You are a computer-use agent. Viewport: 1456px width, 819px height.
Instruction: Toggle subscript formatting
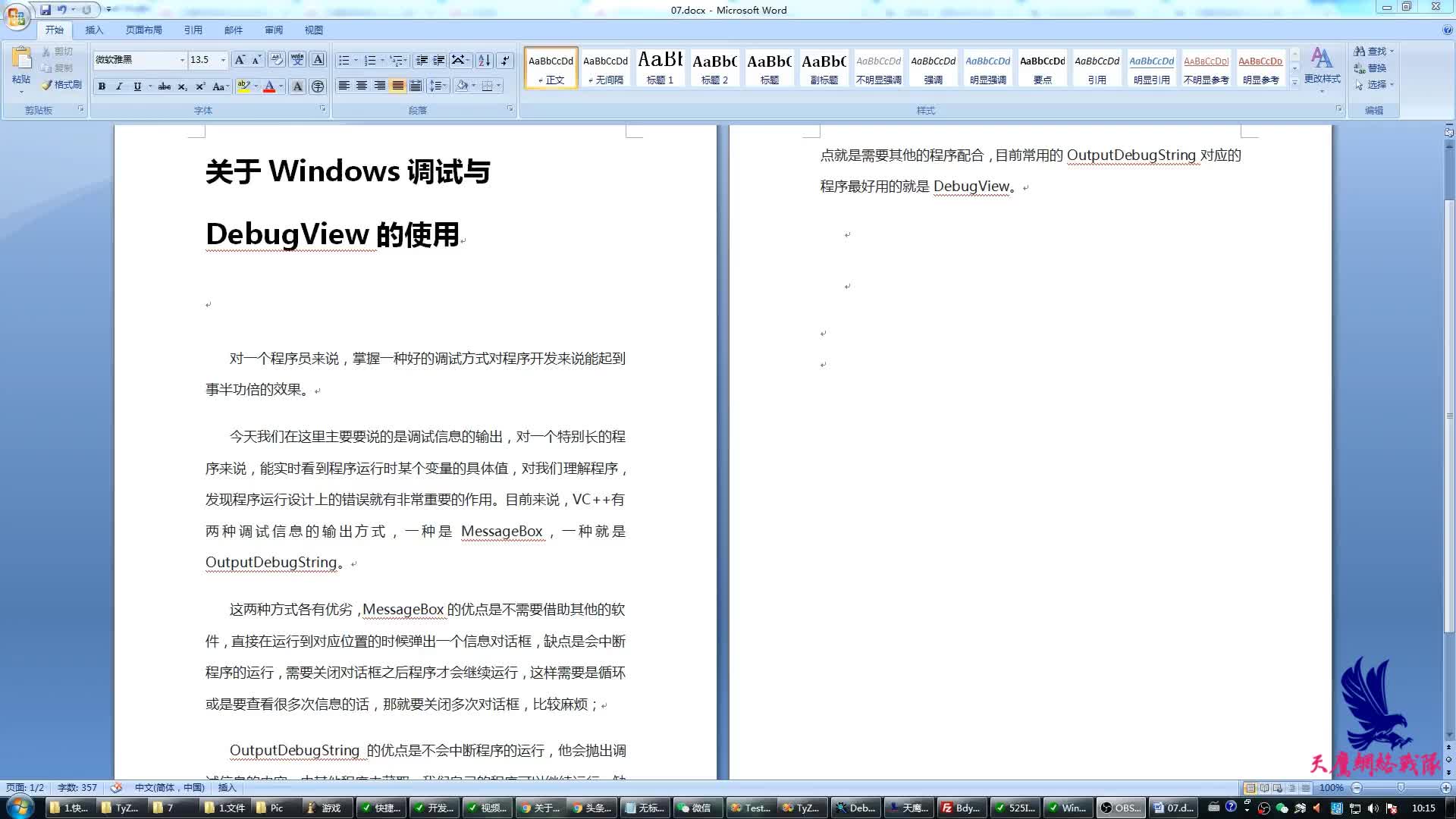coord(182,86)
